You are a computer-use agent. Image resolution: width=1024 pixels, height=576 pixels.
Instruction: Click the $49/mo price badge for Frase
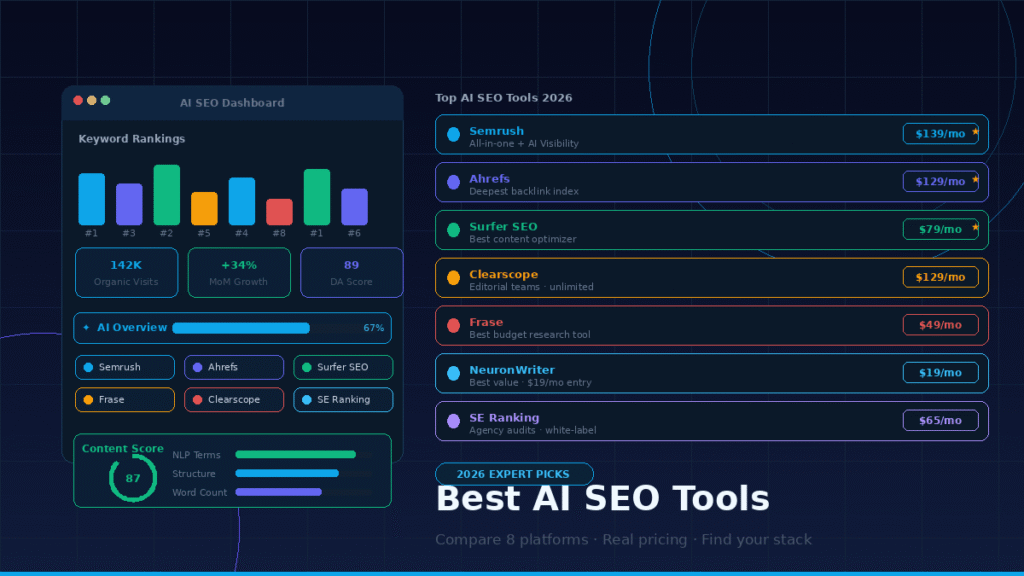940,325
